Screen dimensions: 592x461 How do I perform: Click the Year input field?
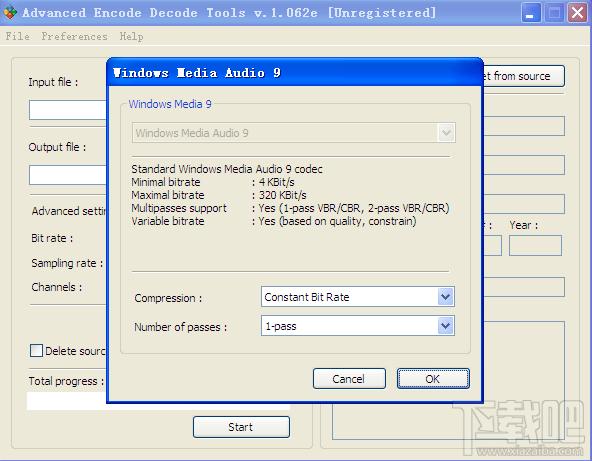pyautogui.click(x=535, y=246)
